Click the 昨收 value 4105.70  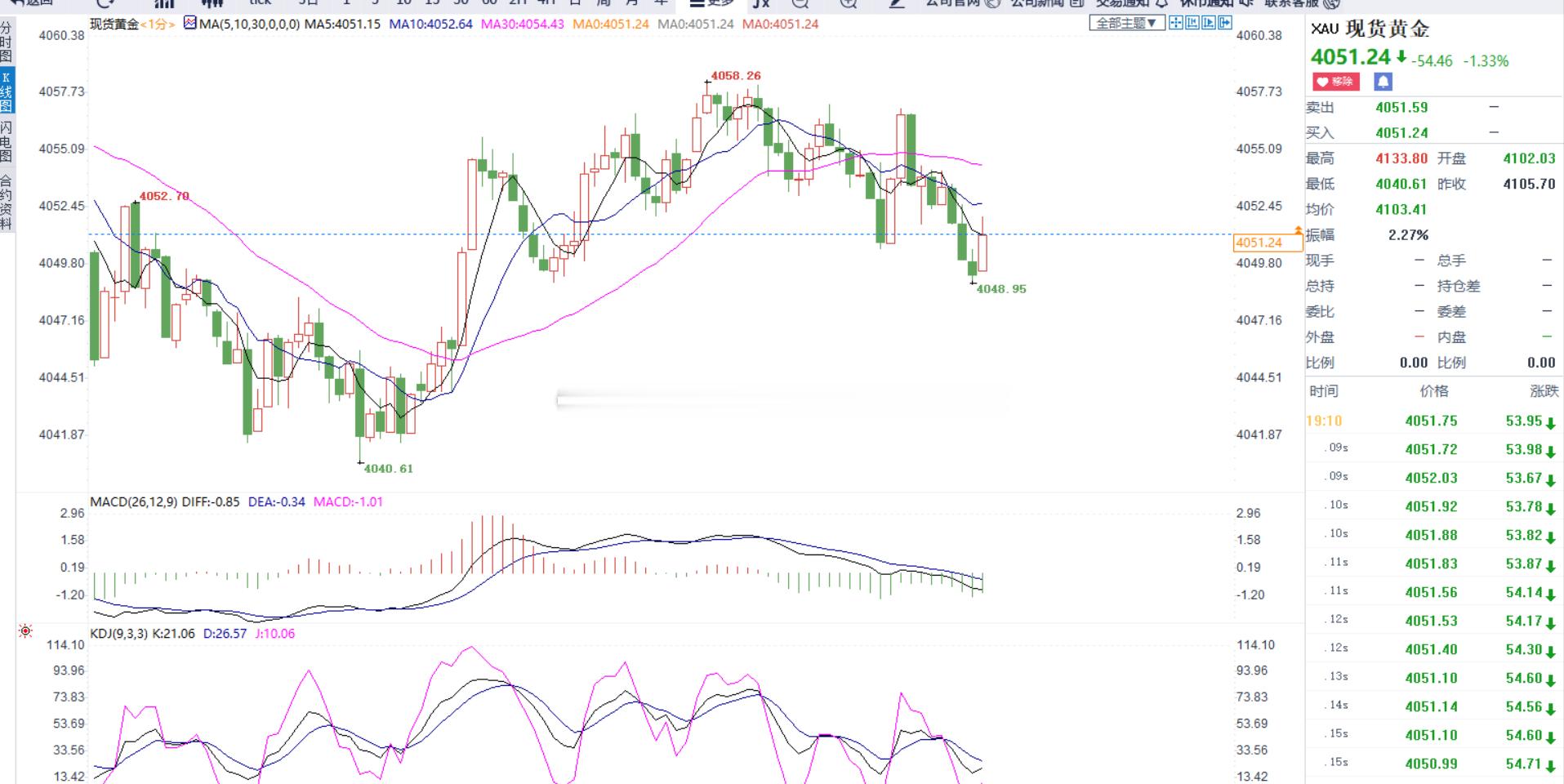(1529, 184)
